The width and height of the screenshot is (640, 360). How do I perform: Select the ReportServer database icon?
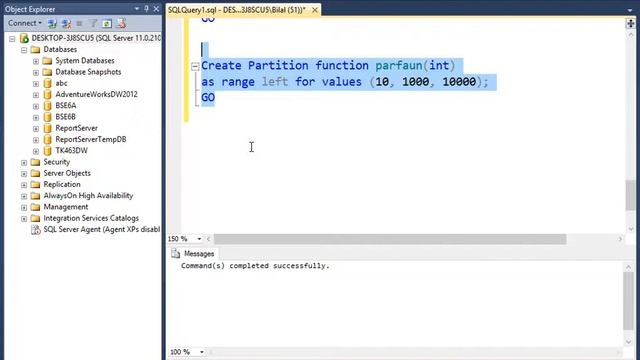tap(47, 128)
